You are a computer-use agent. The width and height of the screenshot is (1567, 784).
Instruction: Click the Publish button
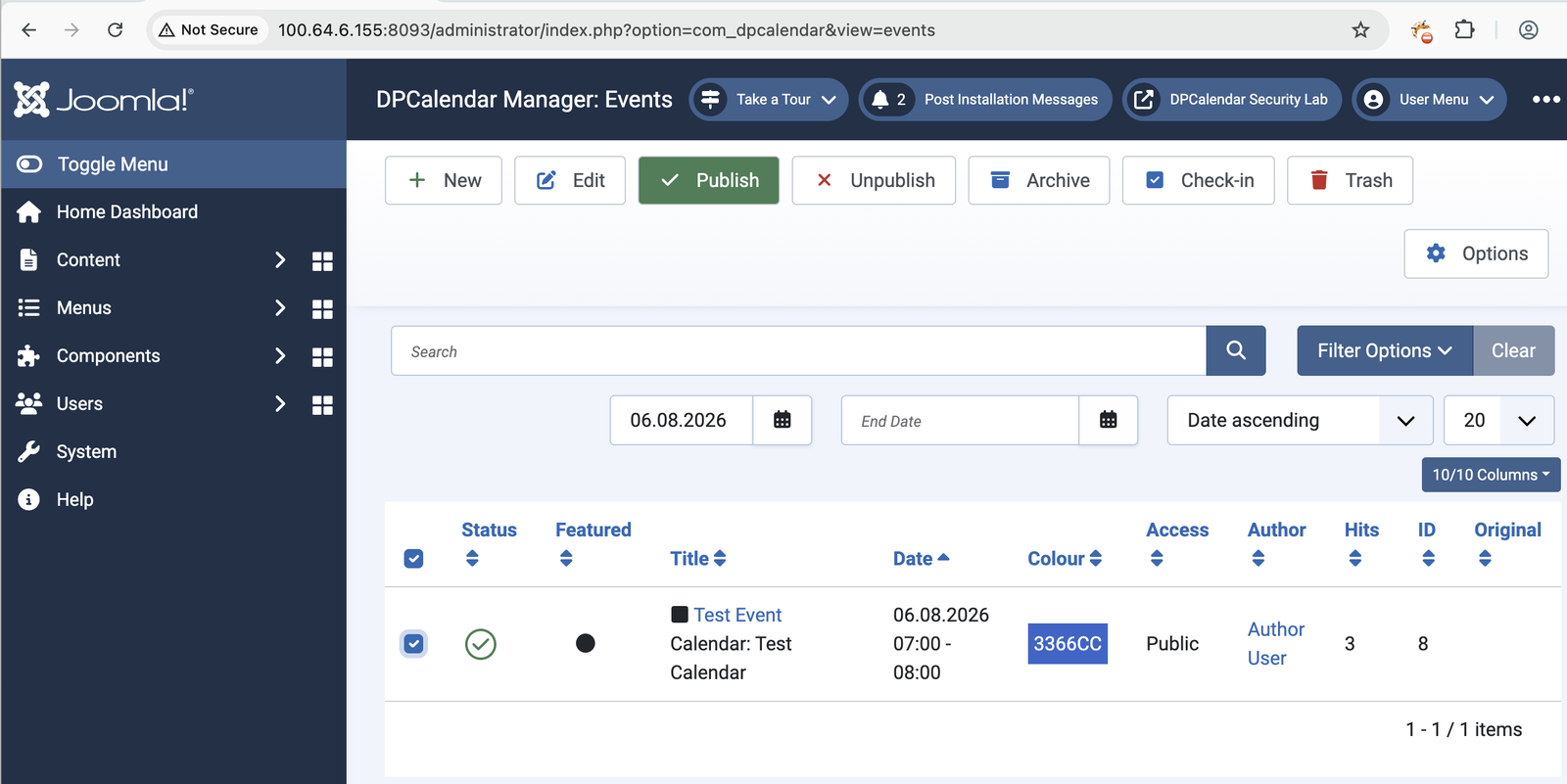pos(709,180)
